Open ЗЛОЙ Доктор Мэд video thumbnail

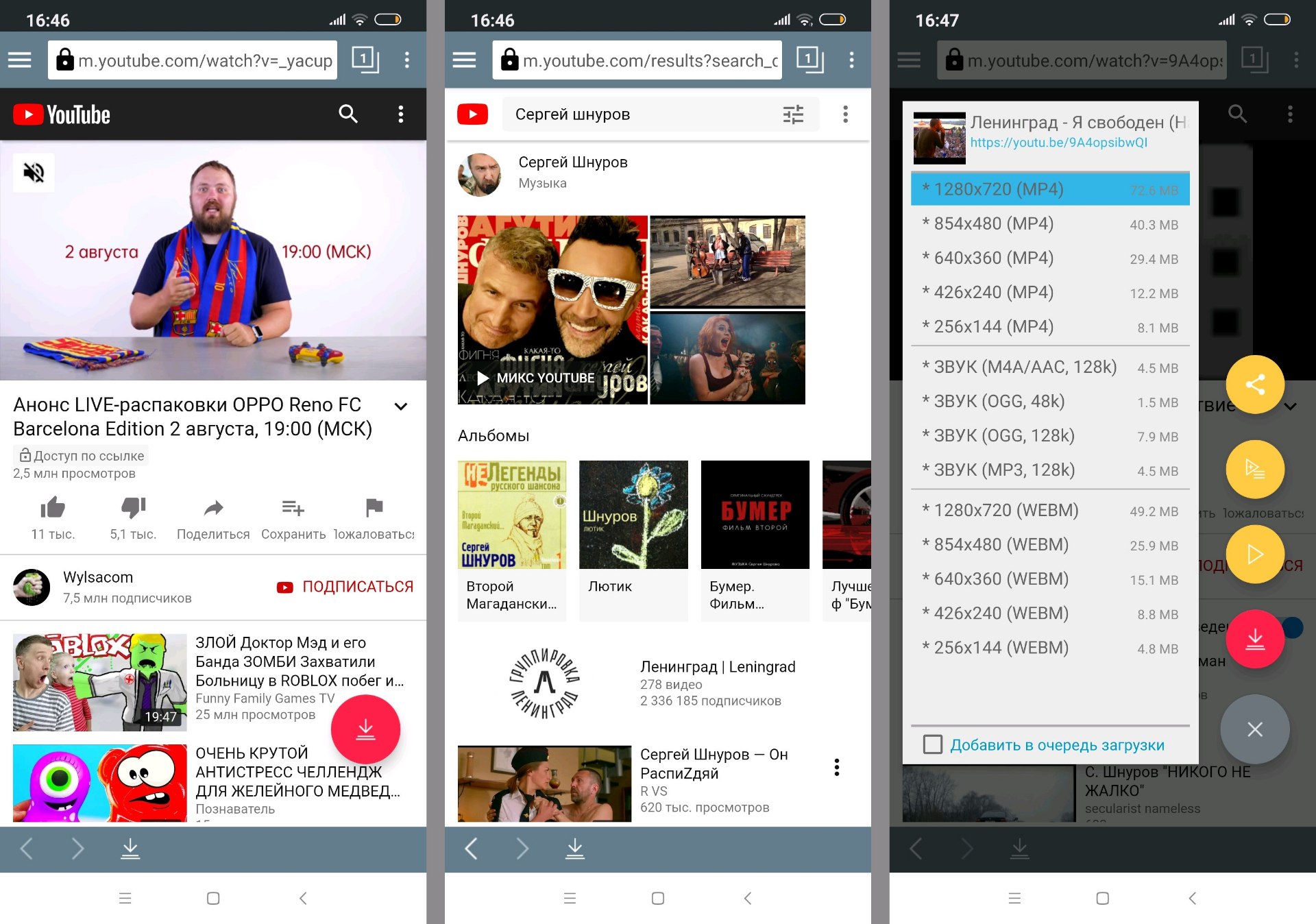point(100,682)
